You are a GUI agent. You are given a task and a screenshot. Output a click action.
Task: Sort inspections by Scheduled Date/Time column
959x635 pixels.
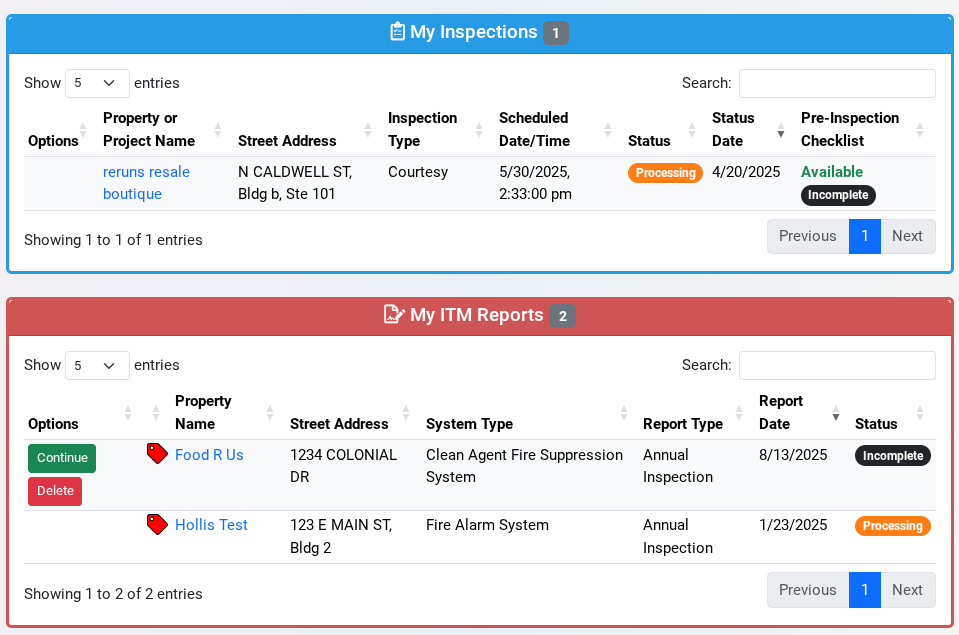click(x=607, y=130)
